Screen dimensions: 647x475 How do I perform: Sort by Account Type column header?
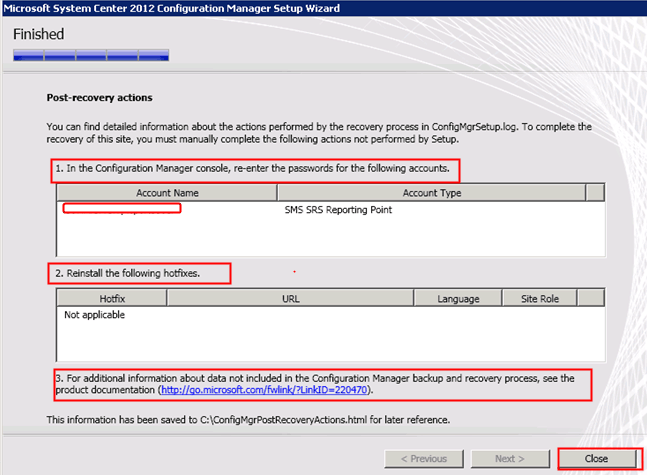tap(432, 193)
